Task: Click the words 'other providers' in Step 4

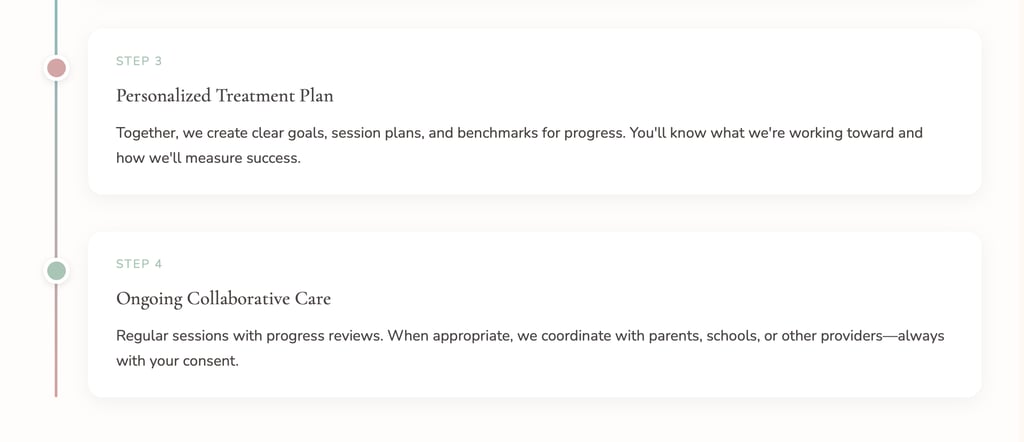Action: [x=834, y=336]
